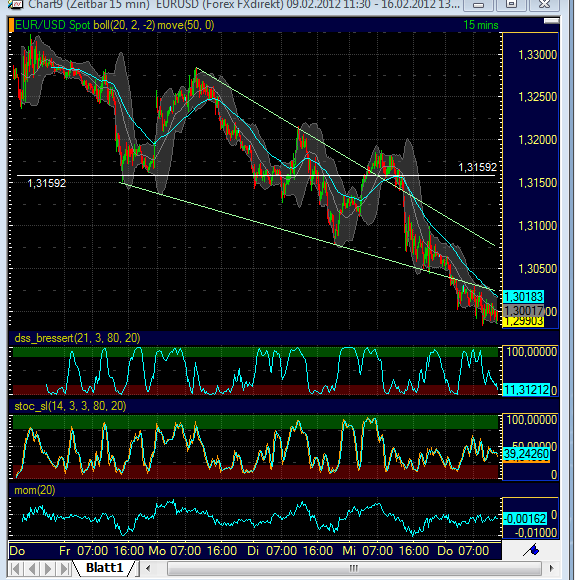The width and height of the screenshot is (575, 580).
Task: Go to previous sheet with navigation arrow
Action: 33,568
